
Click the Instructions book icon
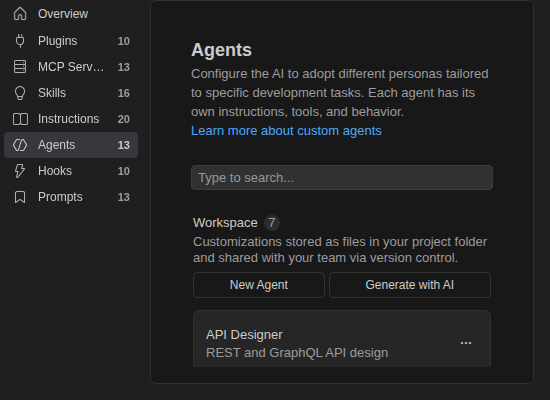pos(20,119)
